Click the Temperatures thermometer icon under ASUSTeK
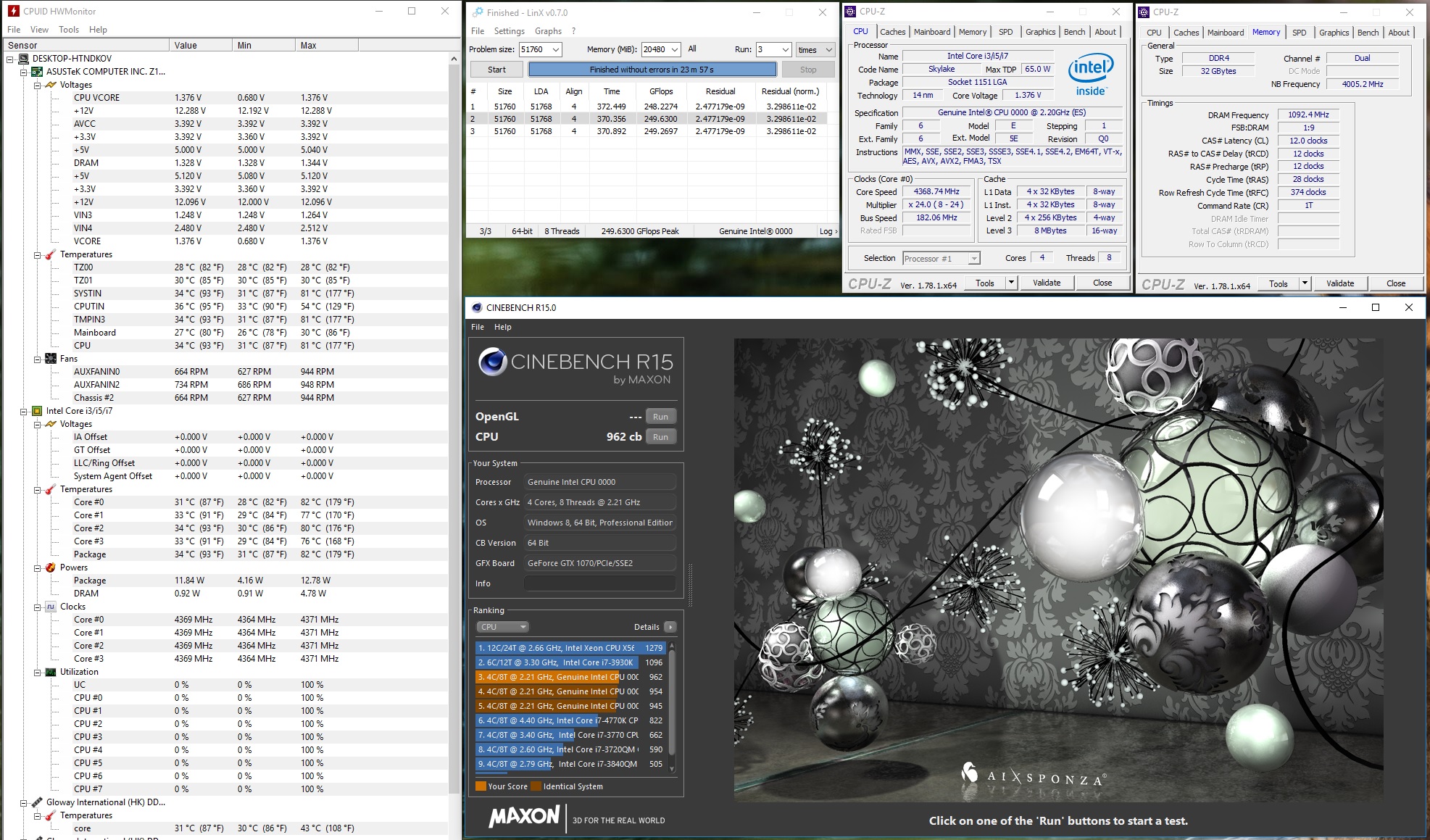 pos(51,254)
